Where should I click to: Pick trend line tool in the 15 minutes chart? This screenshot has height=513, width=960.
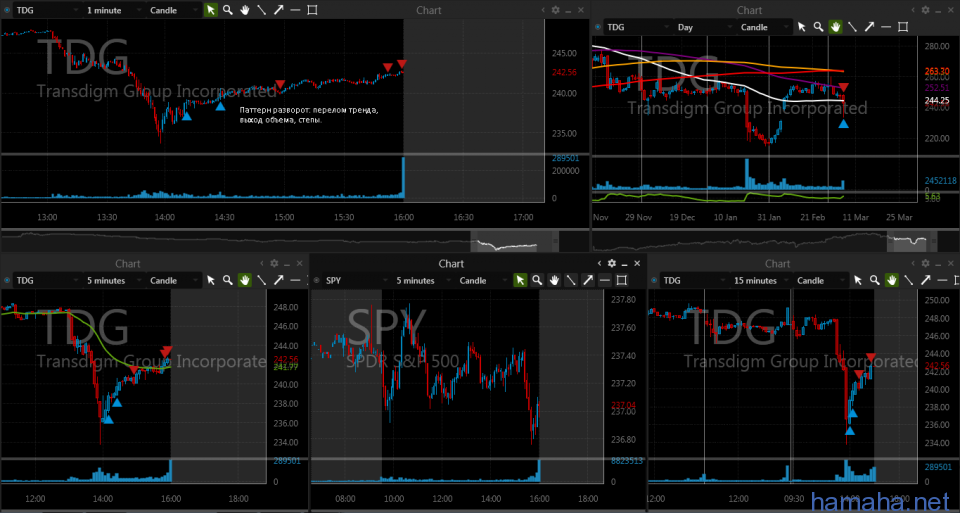click(909, 280)
